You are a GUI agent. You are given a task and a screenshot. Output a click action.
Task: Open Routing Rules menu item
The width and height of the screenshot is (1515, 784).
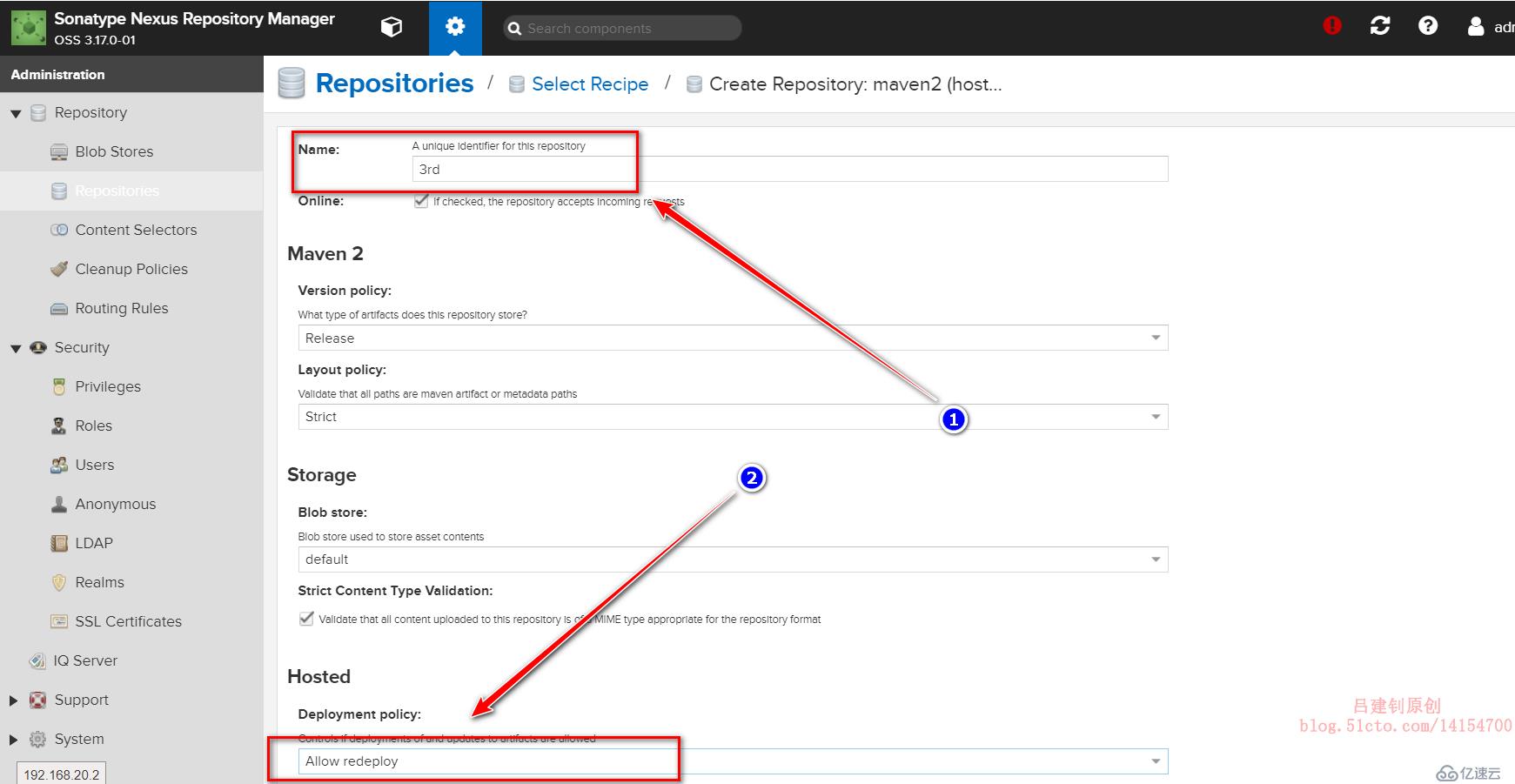(122, 308)
